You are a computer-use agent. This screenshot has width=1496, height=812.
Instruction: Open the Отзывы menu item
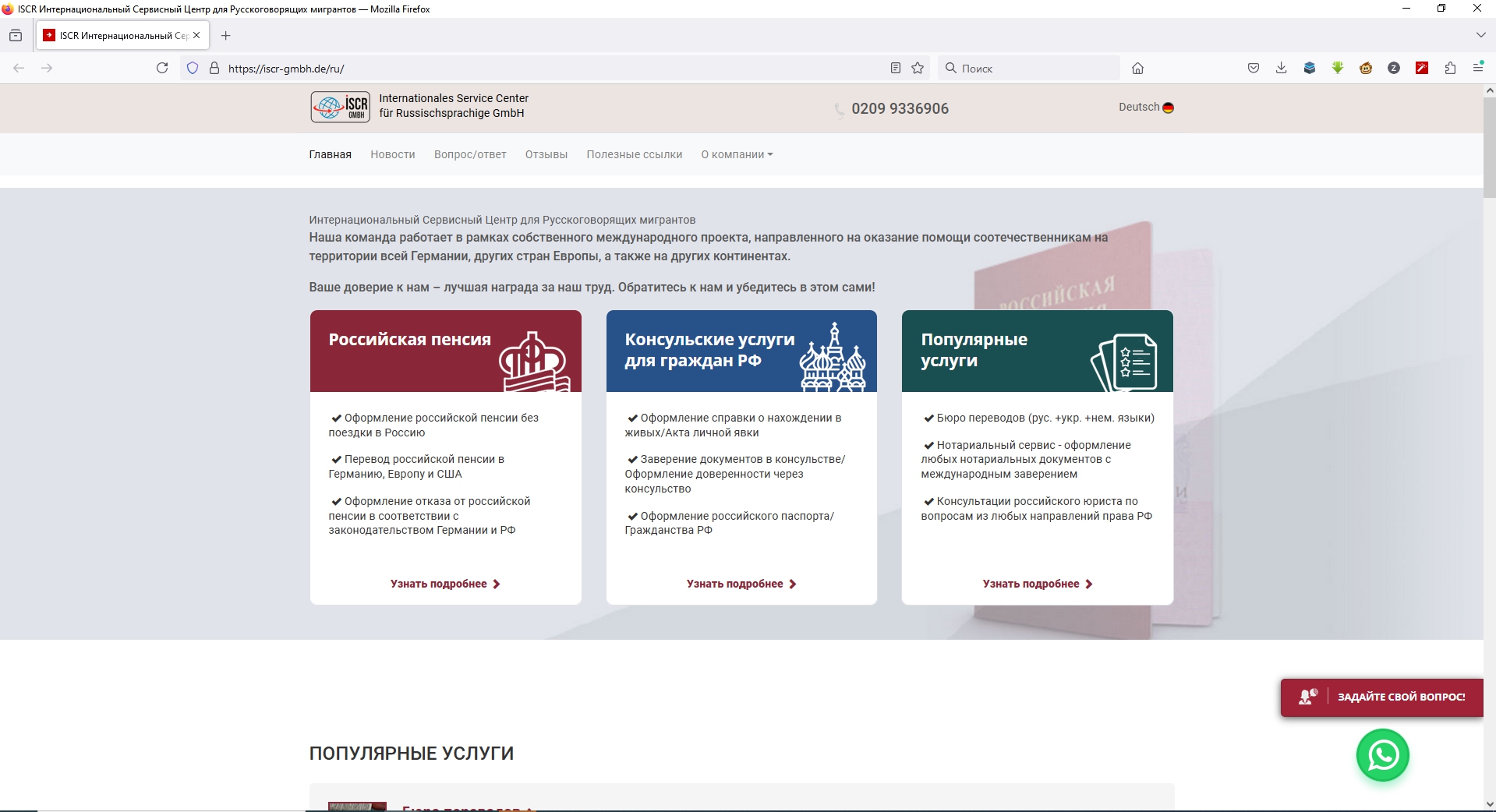coord(546,154)
